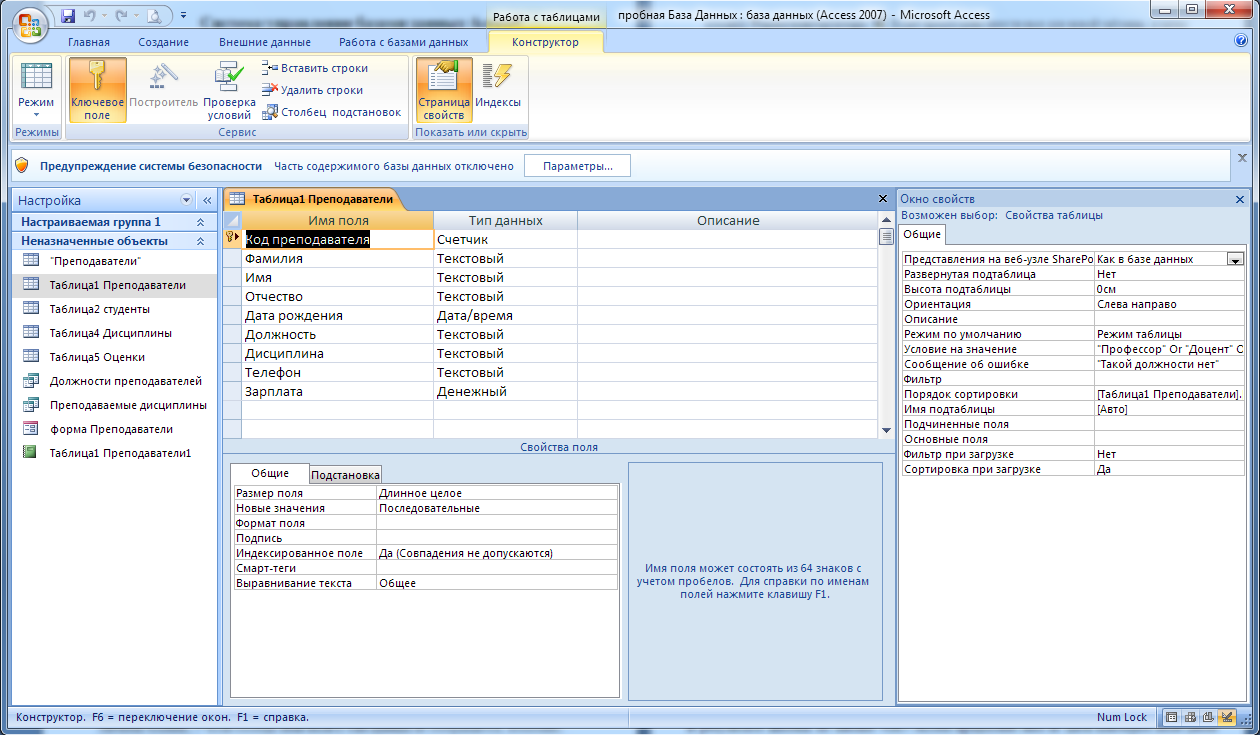
Task: Open the Как в базе данных dropdown arrow
Action: (x=1235, y=259)
